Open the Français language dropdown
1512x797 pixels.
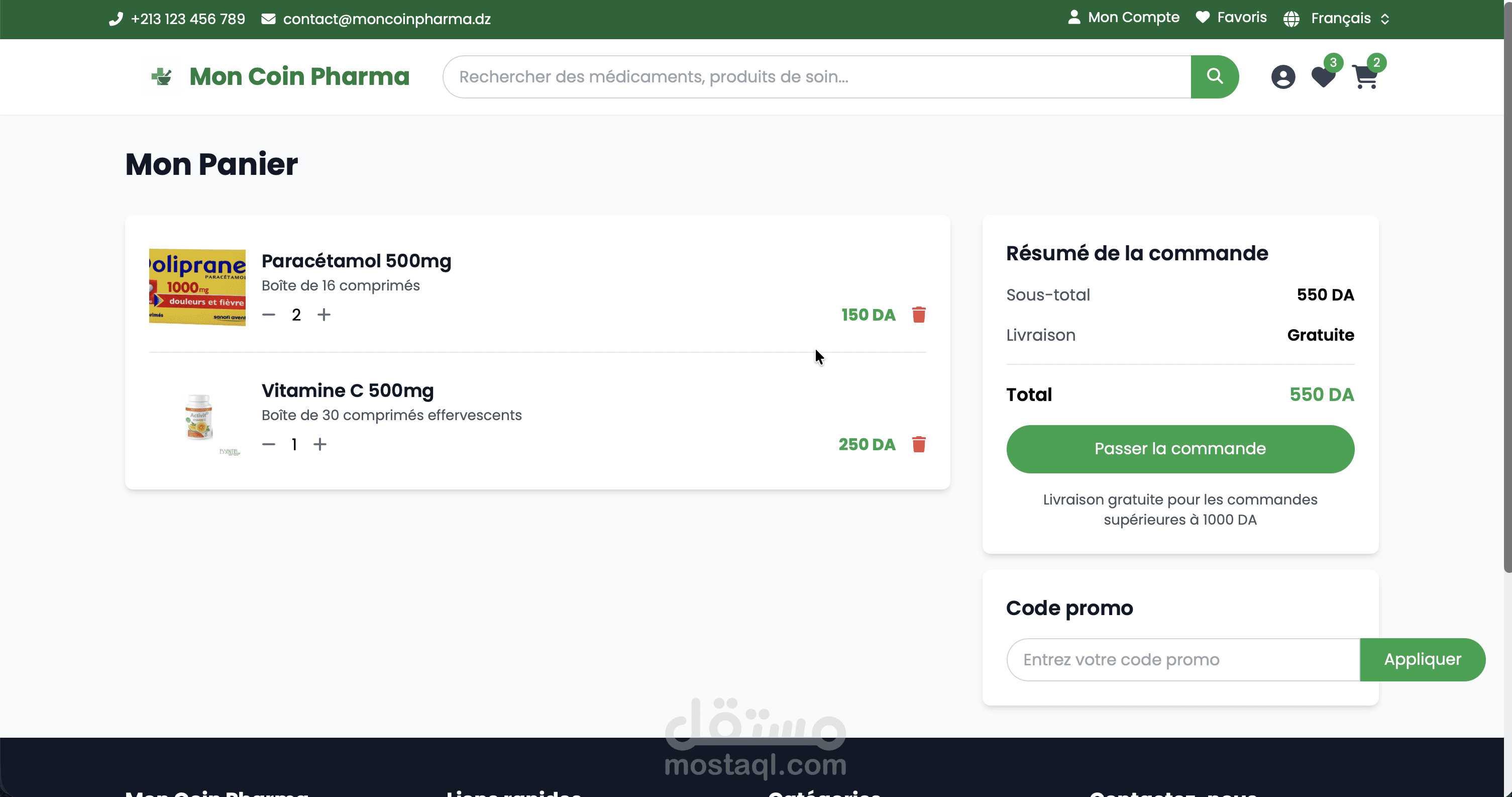pyautogui.click(x=1341, y=19)
